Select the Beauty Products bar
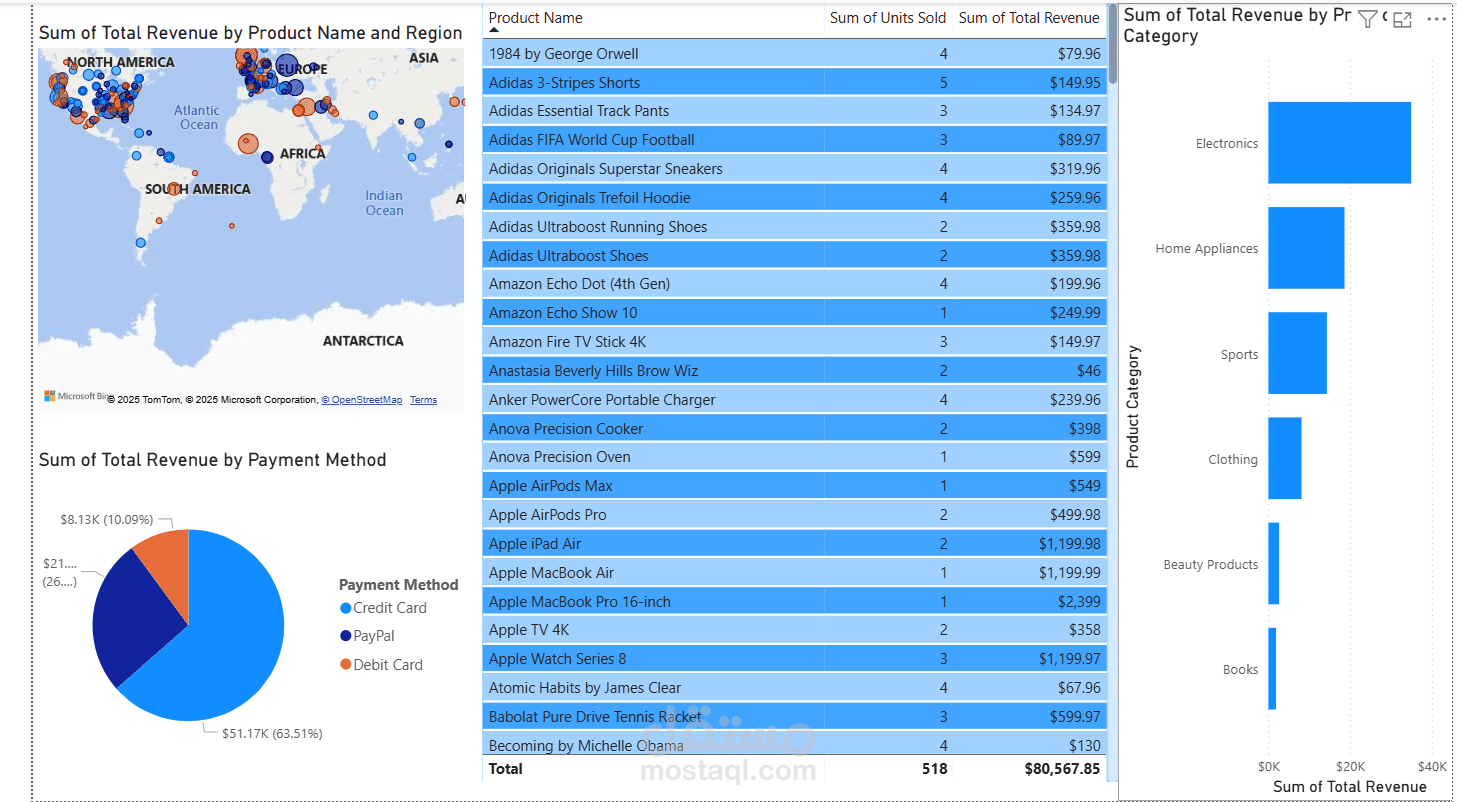This screenshot has width=1457, height=802. (x=1273, y=563)
